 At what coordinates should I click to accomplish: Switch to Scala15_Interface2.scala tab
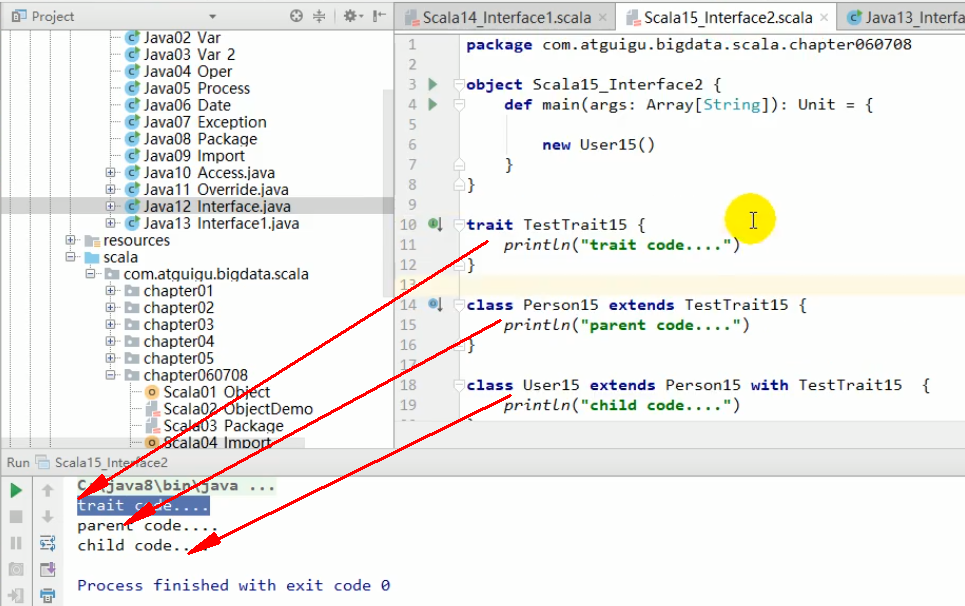pos(728,18)
